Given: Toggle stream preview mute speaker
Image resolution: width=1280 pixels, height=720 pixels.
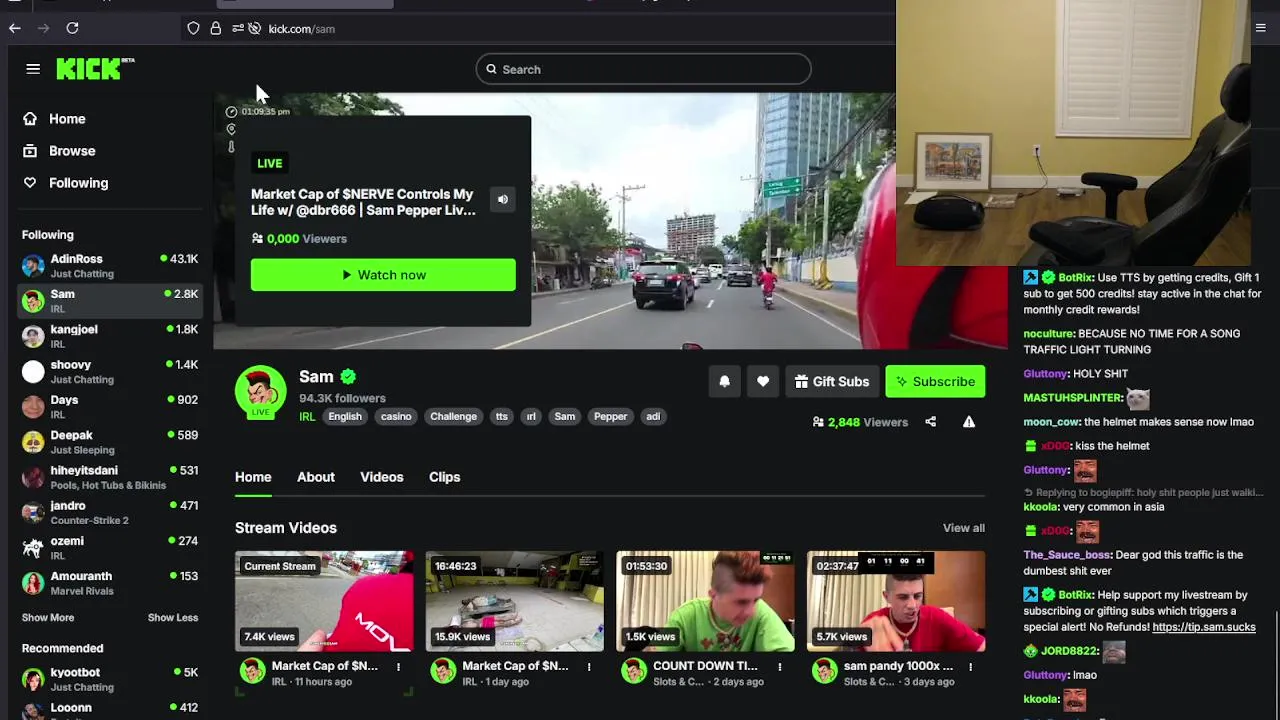Looking at the screenshot, I should tap(503, 199).
